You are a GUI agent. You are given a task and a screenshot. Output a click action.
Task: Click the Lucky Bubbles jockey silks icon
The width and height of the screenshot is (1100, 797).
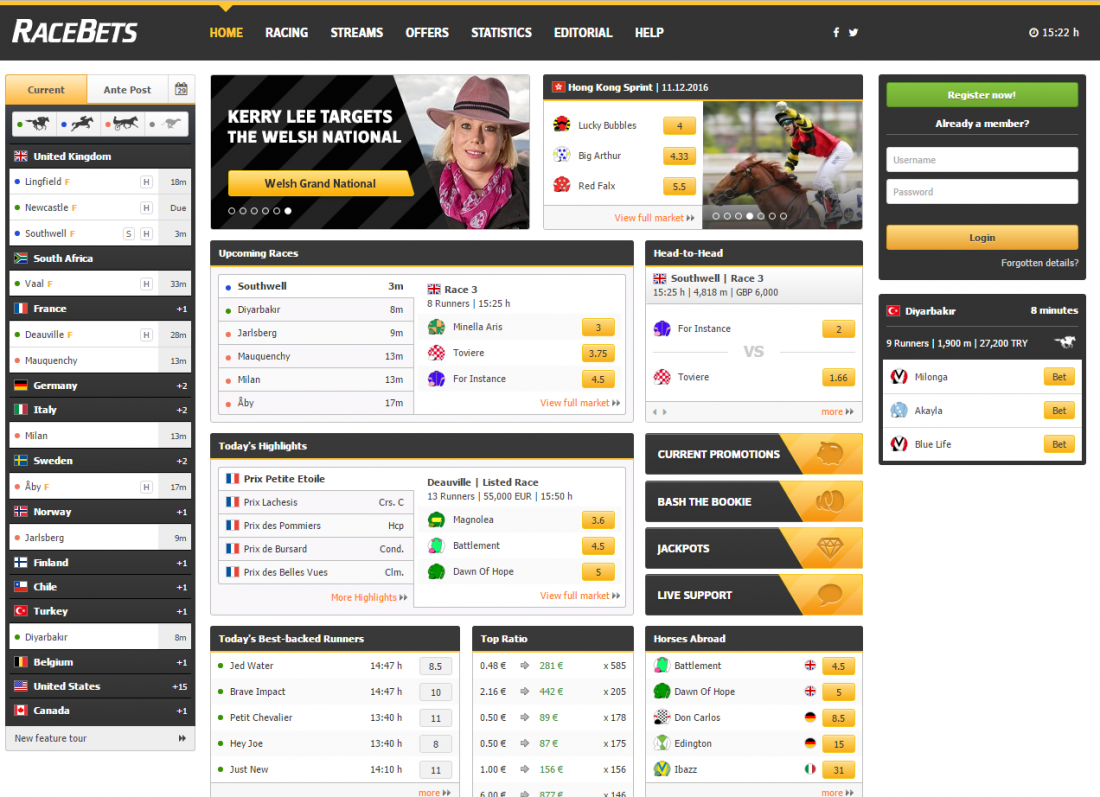click(562, 125)
